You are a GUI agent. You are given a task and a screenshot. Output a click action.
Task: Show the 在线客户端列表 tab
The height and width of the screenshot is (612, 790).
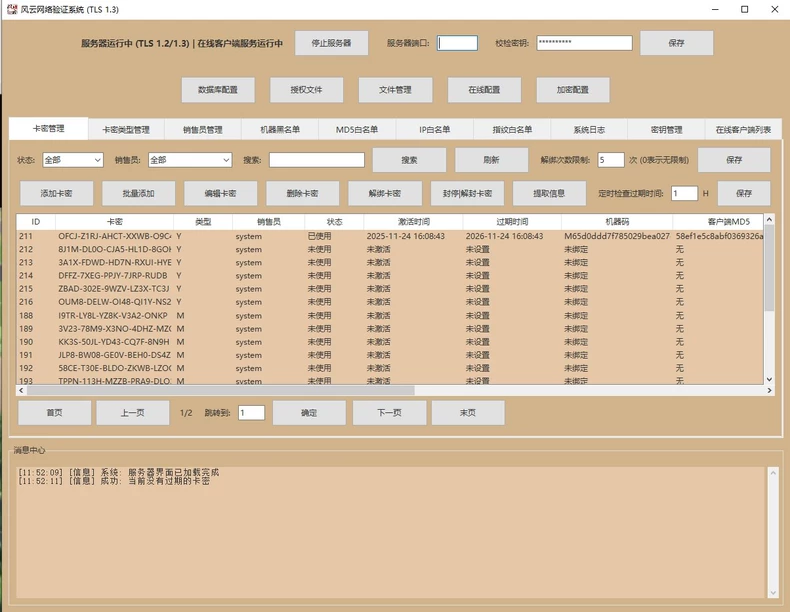(x=743, y=129)
